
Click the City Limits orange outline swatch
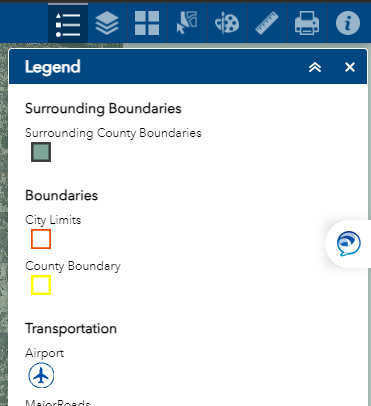pos(41,239)
